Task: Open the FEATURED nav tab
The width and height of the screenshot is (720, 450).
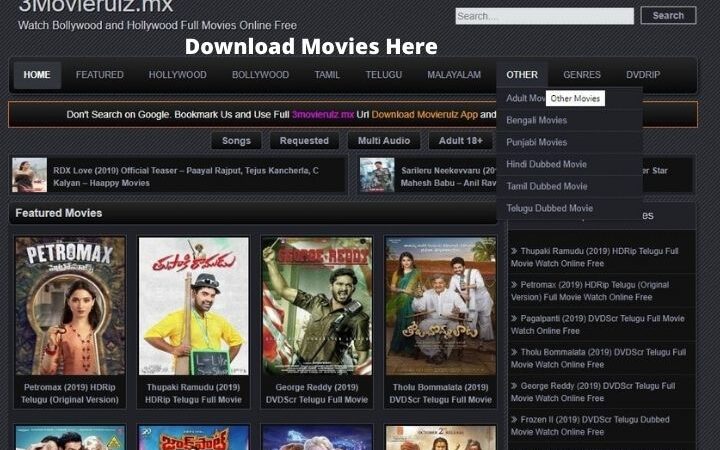Action: [x=100, y=75]
